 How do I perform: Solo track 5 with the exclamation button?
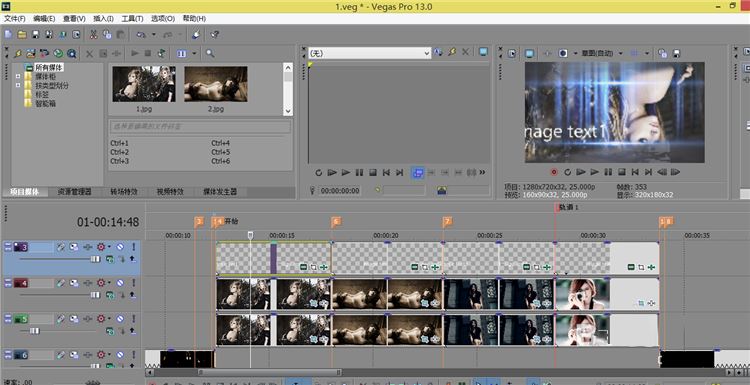click(134, 319)
